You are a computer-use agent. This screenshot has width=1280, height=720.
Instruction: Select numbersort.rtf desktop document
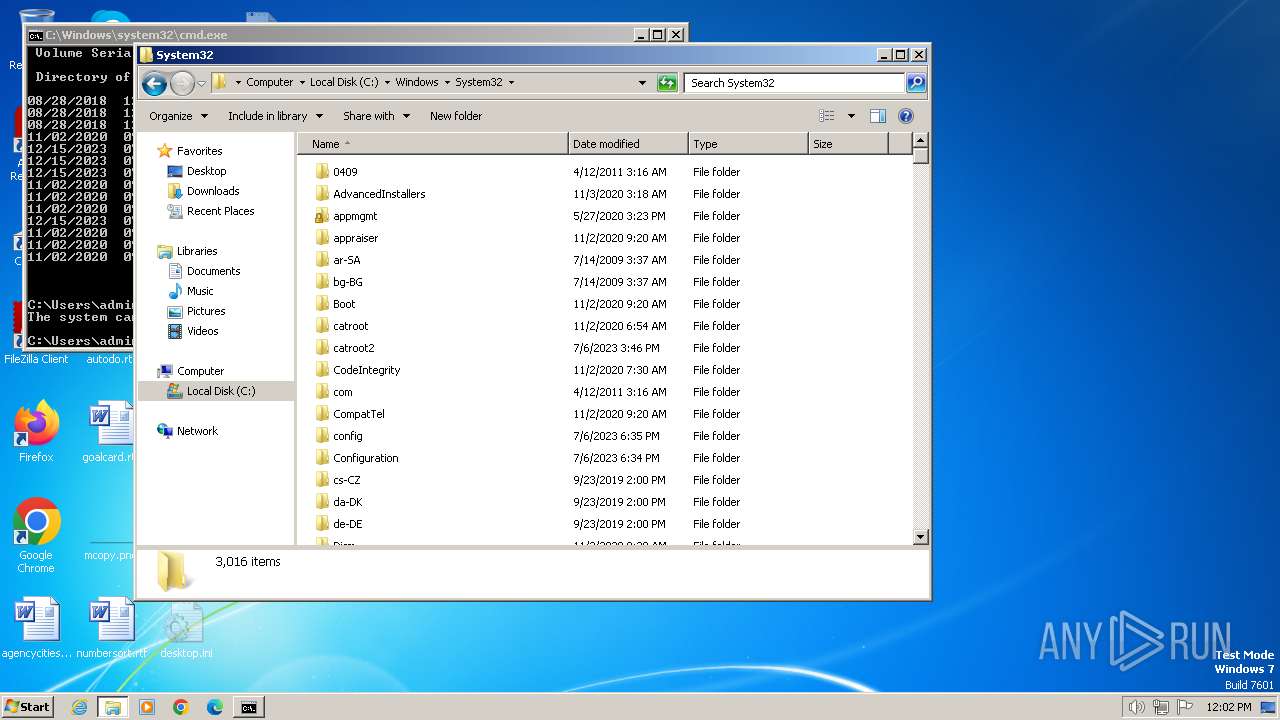click(111, 629)
